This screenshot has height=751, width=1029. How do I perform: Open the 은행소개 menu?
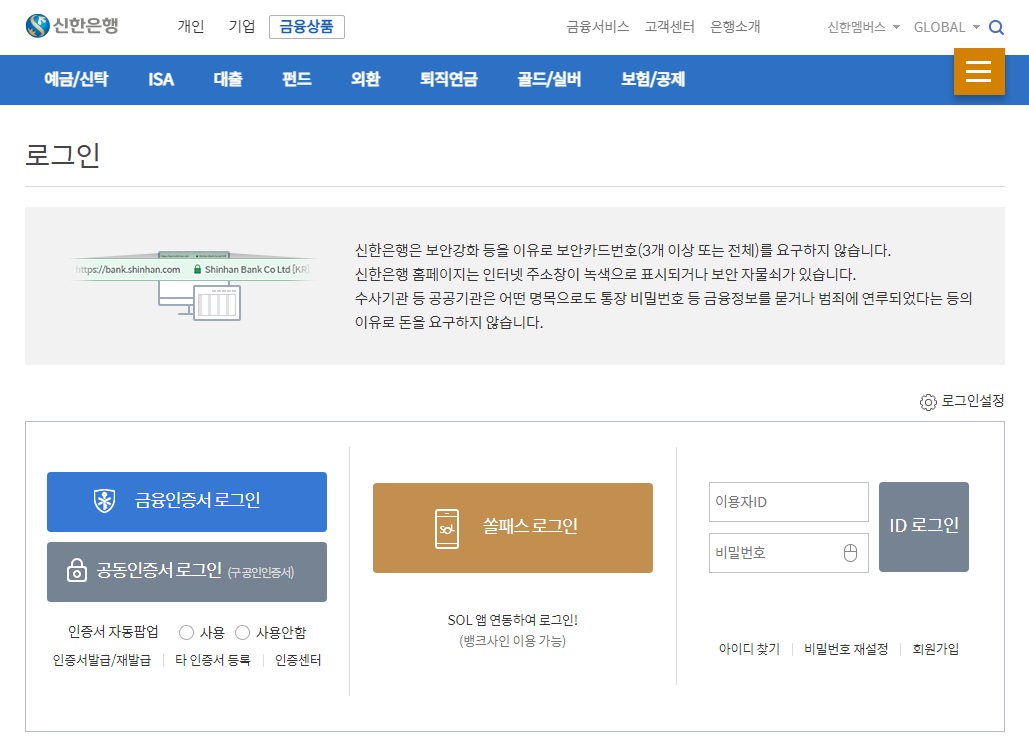[735, 27]
